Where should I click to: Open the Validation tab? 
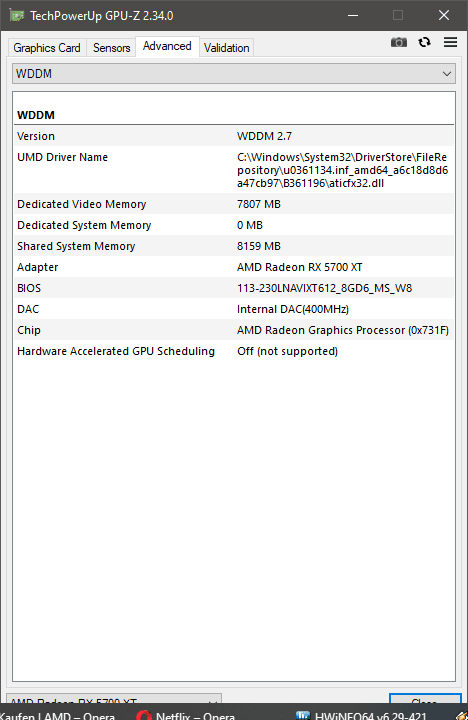(x=226, y=48)
